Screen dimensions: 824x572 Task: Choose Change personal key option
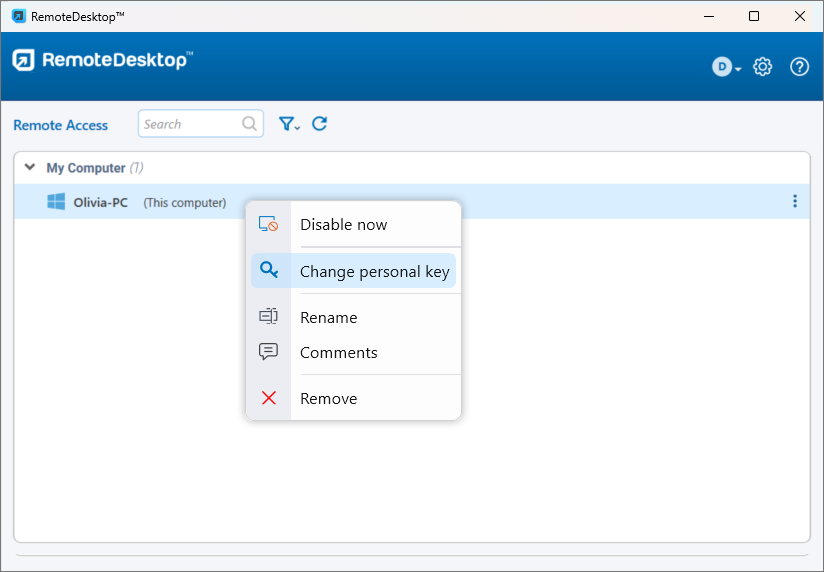pyautogui.click(x=374, y=271)
